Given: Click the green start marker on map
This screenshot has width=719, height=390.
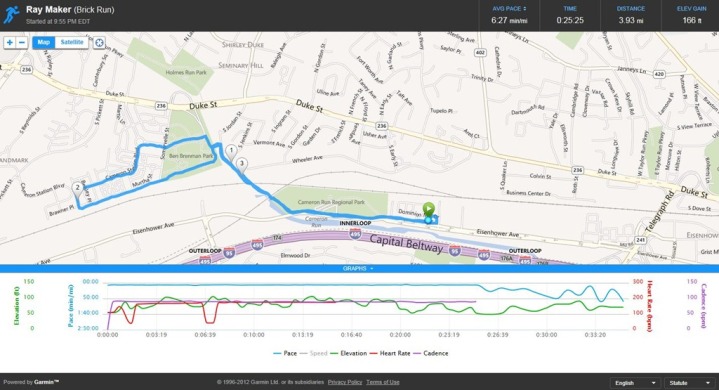Looking at the screenshot, I should (x=428, y=209).
